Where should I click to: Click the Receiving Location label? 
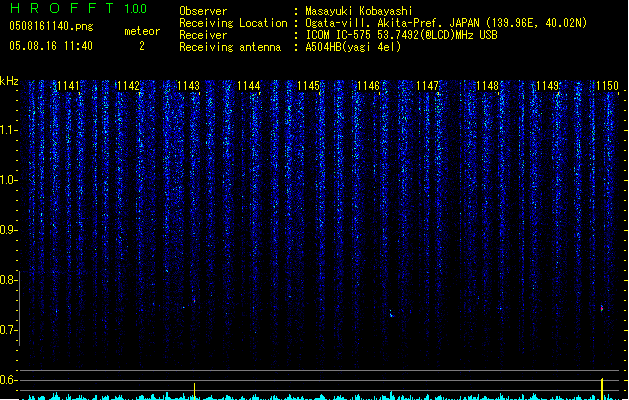coord(233,23)
